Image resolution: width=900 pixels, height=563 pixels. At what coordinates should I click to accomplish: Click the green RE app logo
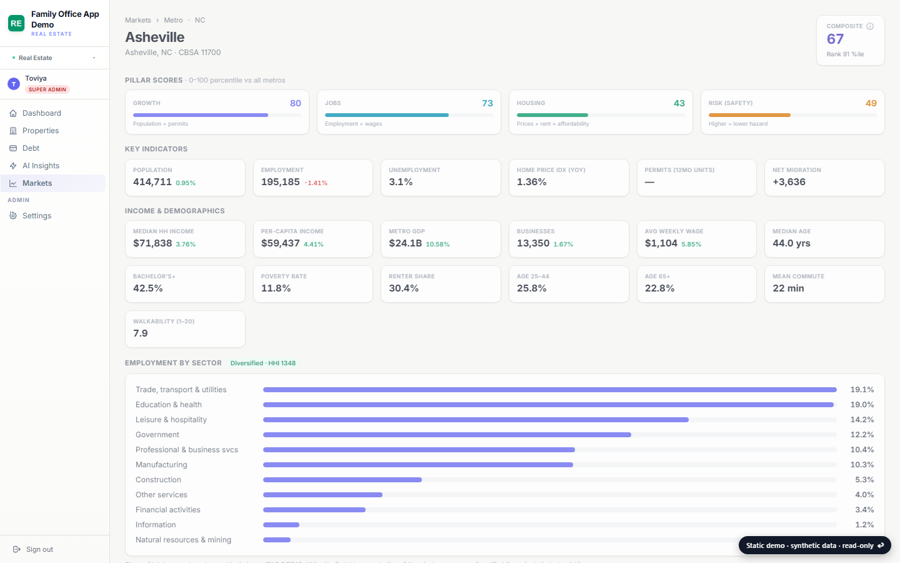[x=16, y=23]
